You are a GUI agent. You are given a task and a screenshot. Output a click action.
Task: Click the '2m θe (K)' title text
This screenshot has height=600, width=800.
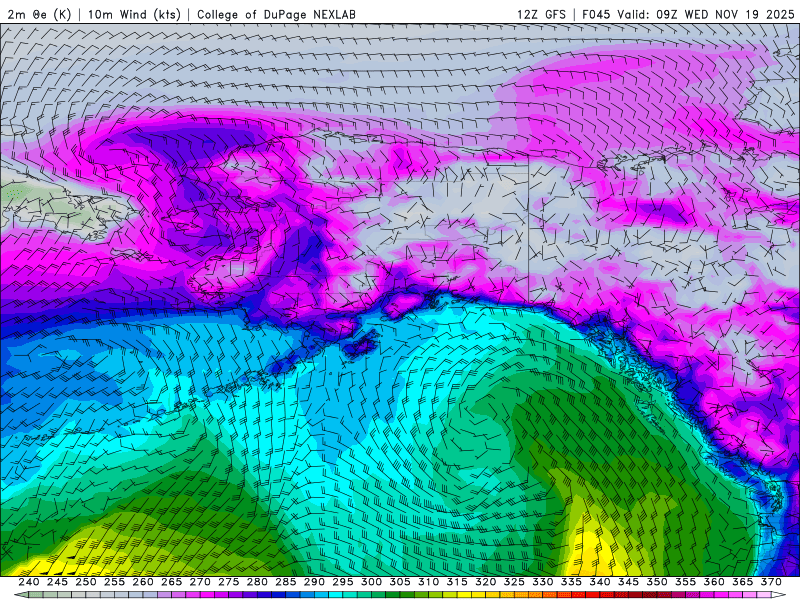coord(39,14)
